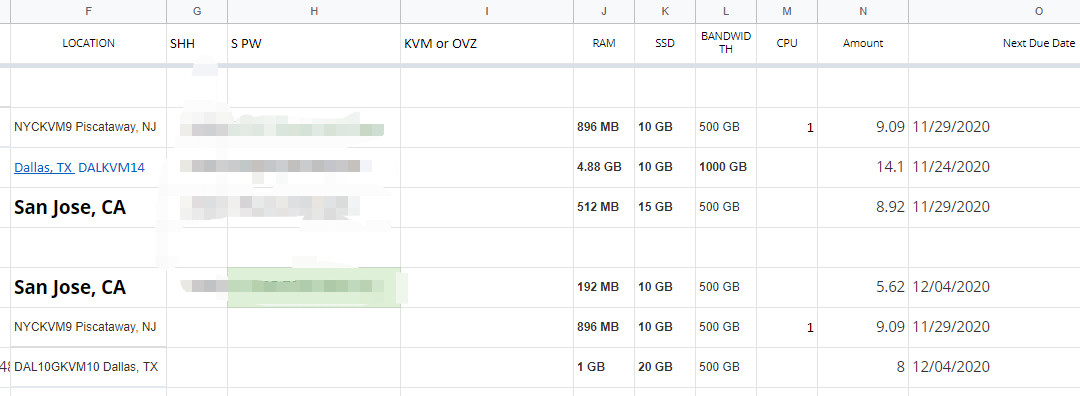Select the 1 GB RAM cell
The height and width of the screenshot is (396, 1080).
[x=604, y=367]
